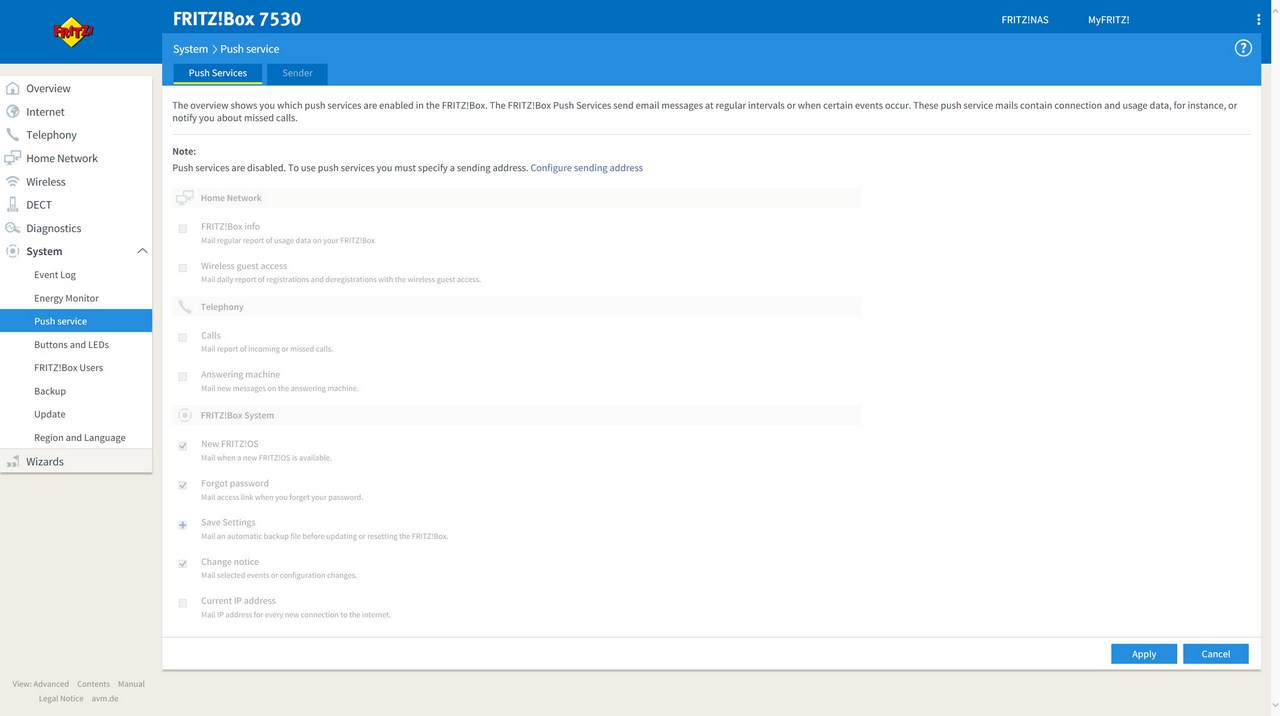
Task: Collapse the System menu chevron
Action: pyautogui.click(x=142, y=251)
